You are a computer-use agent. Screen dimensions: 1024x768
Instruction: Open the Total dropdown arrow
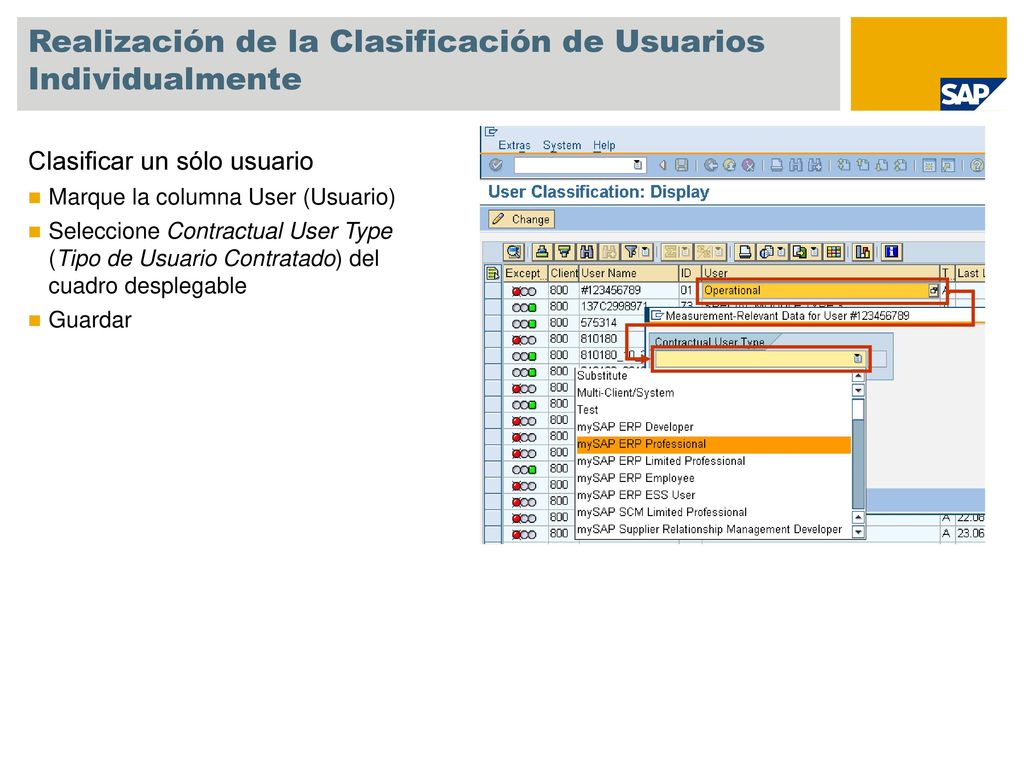pos(686,251)
